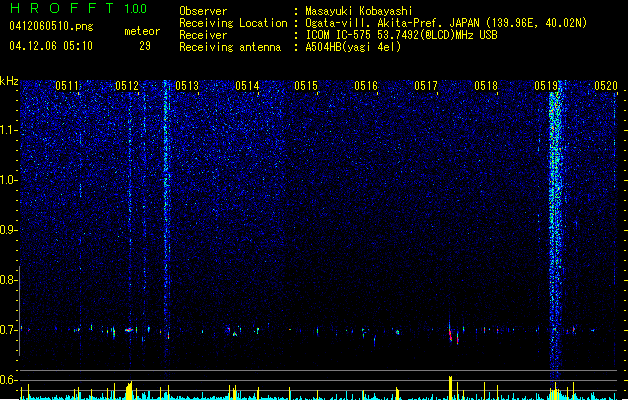Image resolution: width=629 pixels, height=400 pixels.
Task: Click the HROFFT 1.0.0 title text
Action: pyautogui.click(x=78, y=8)
